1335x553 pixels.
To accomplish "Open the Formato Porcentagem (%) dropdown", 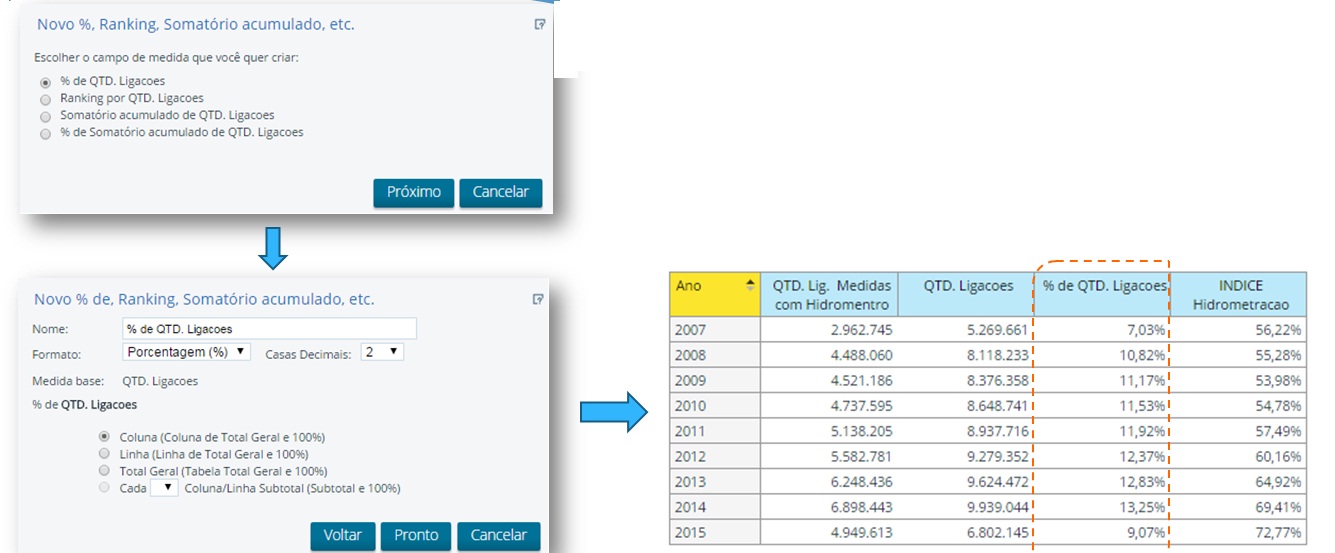I will [x=186, y=352].
